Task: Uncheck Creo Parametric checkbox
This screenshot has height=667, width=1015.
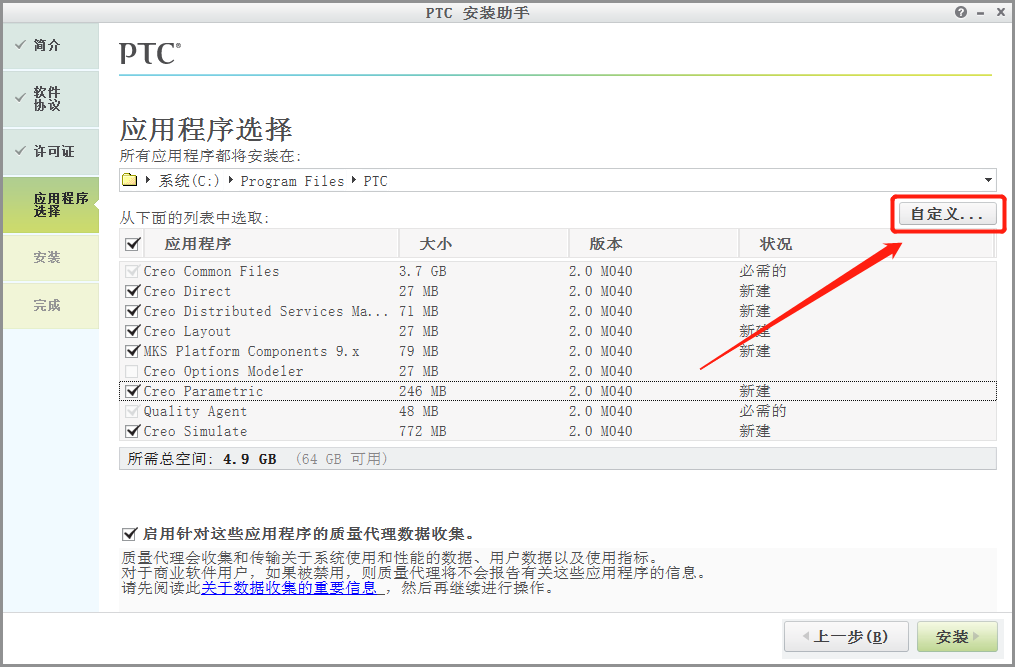Action: click(133, 391)
